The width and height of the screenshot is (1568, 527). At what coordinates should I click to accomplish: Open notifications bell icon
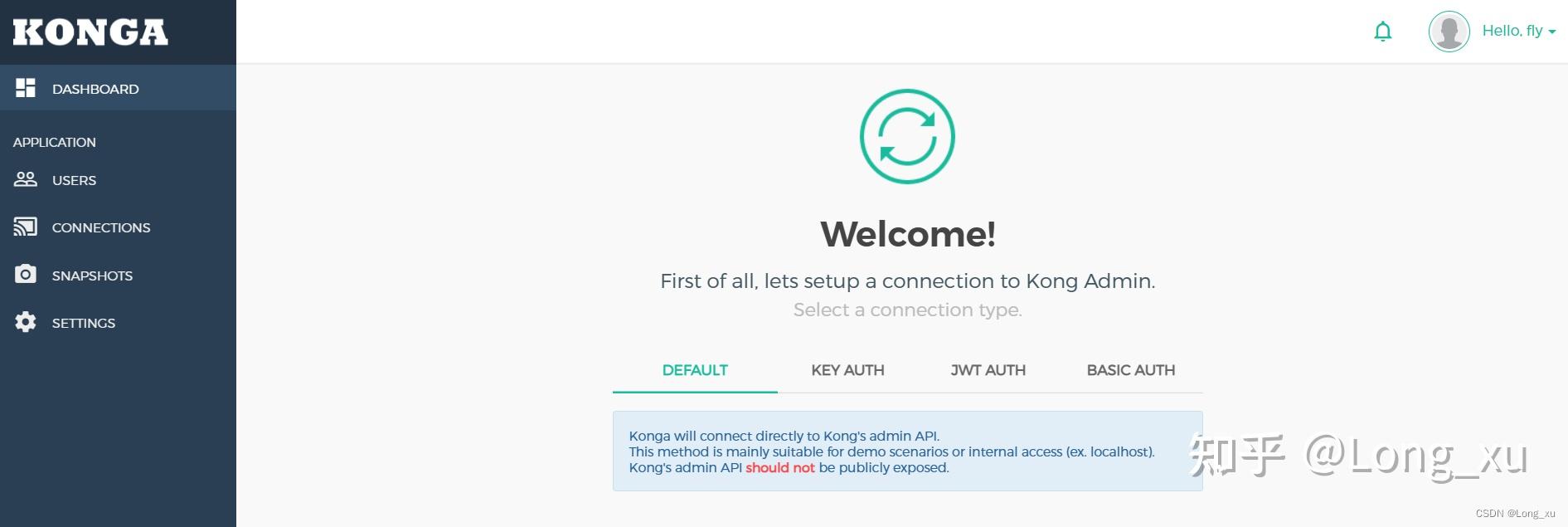[x=1382, y=32]
